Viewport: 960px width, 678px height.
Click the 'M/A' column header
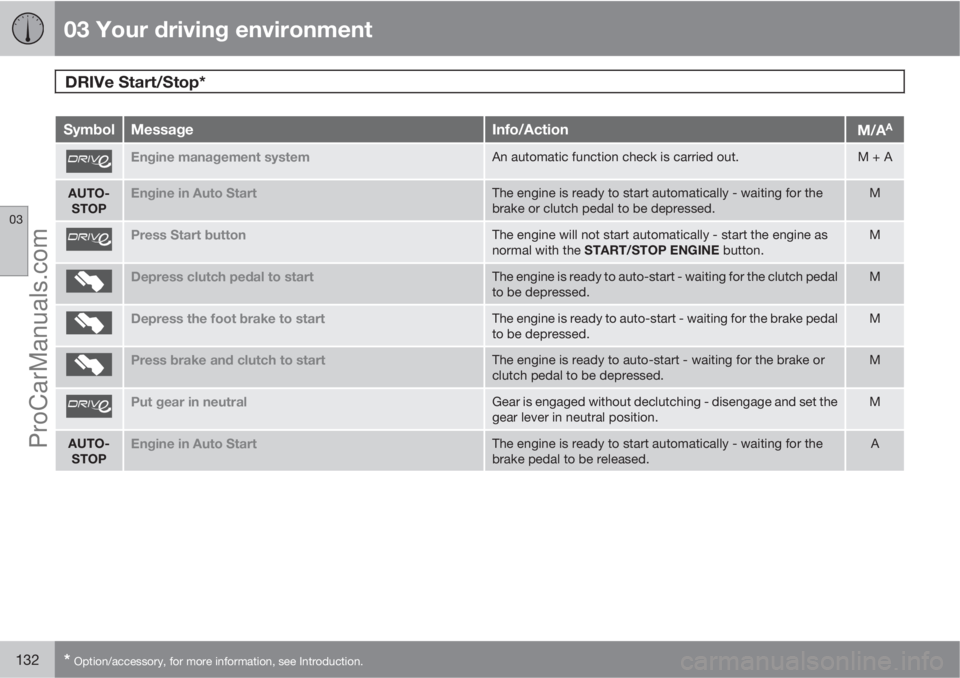pos(874,130)
